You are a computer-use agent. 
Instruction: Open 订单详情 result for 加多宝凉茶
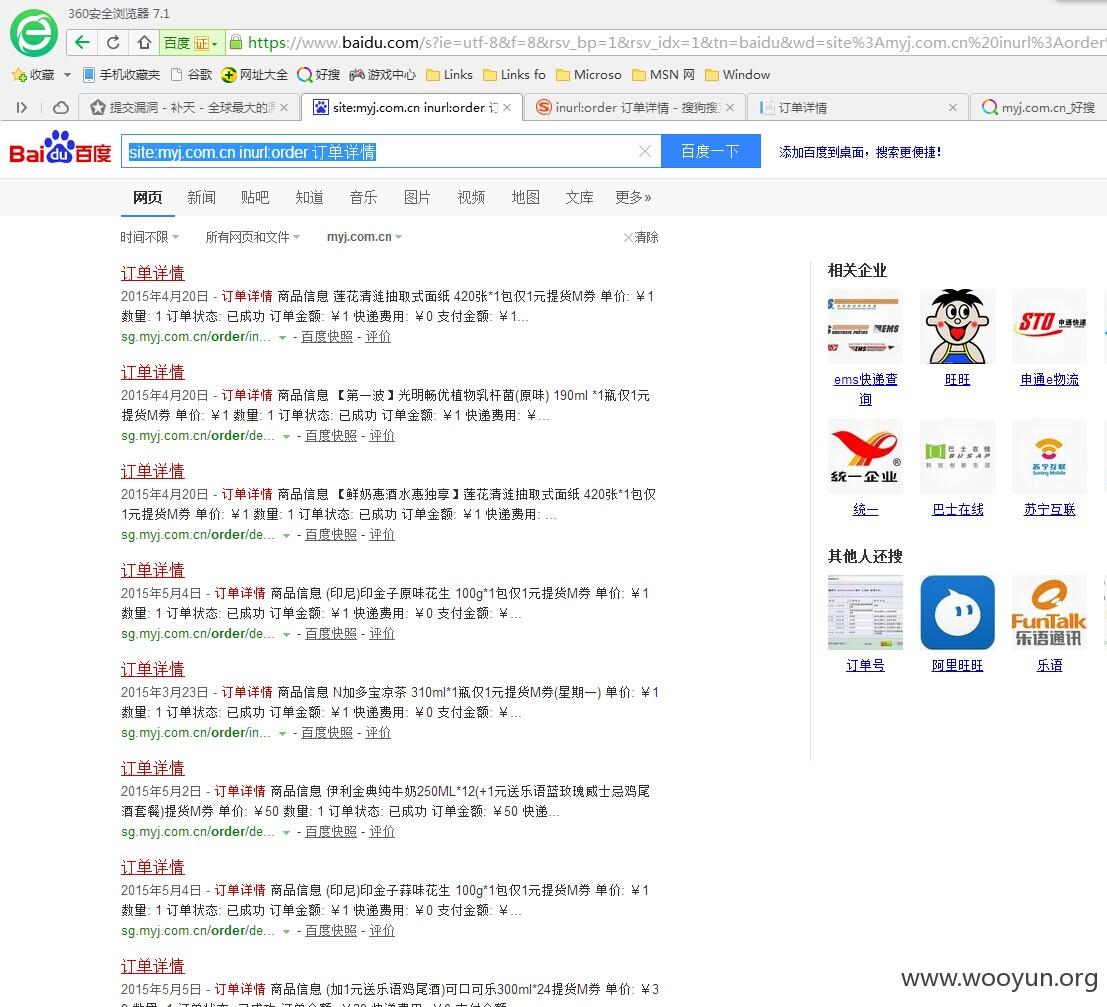tap(152, 669)
